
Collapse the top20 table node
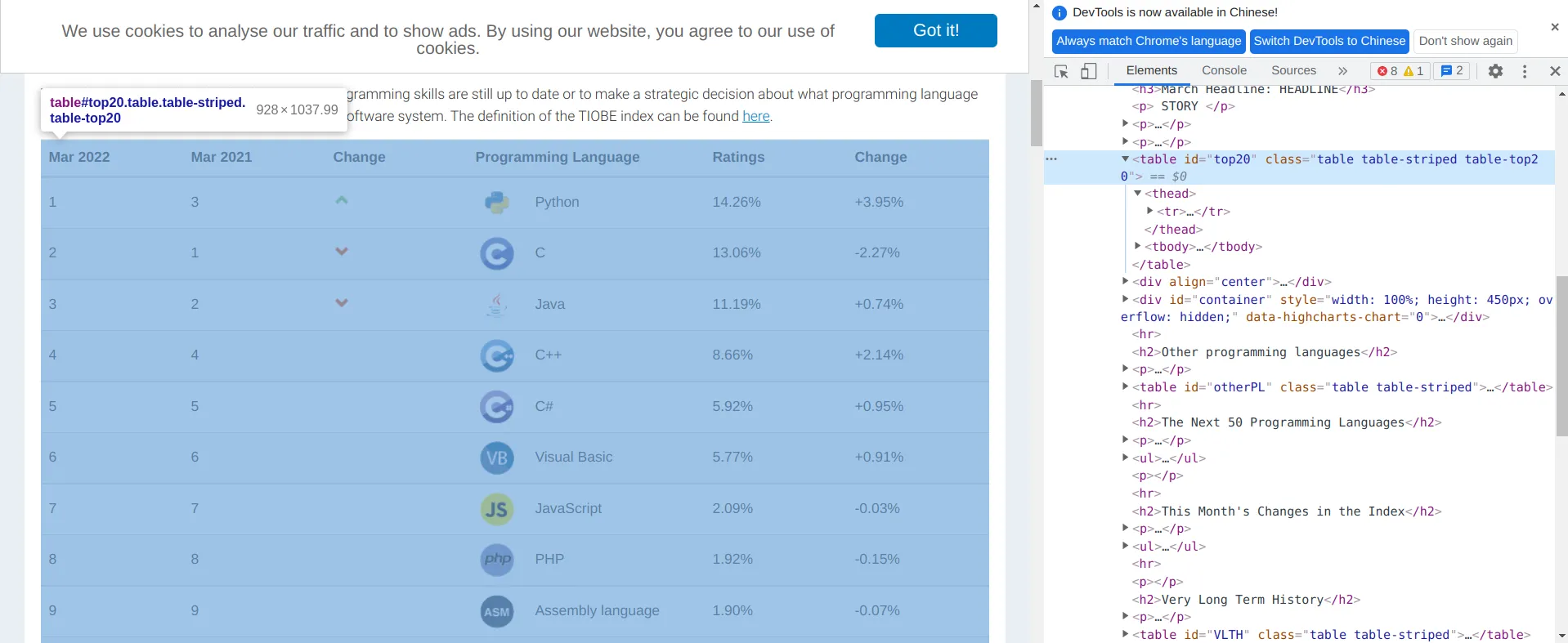tap(1126, 159)
